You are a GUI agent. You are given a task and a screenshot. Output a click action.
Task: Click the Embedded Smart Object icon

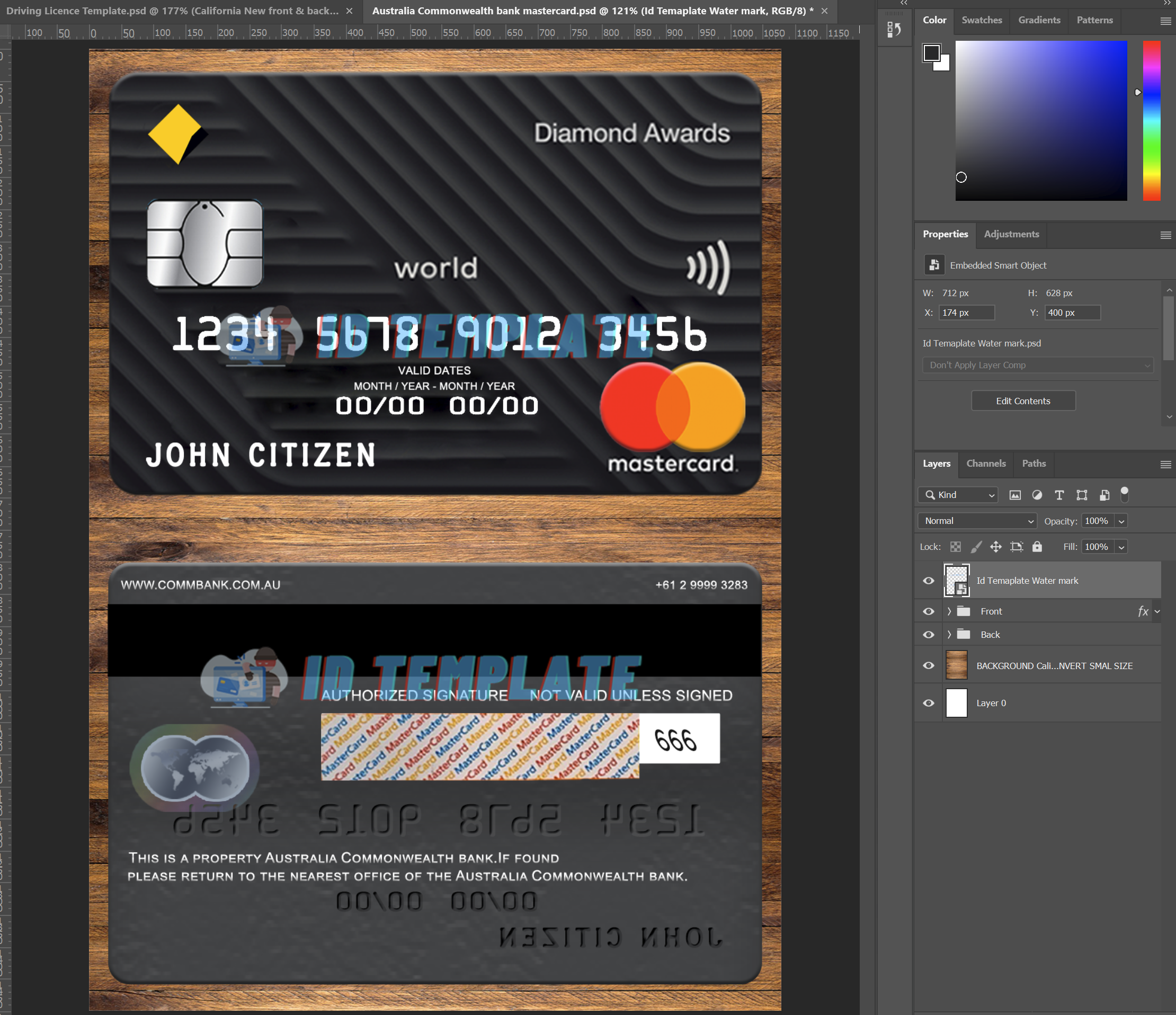(x=933, y=265)
